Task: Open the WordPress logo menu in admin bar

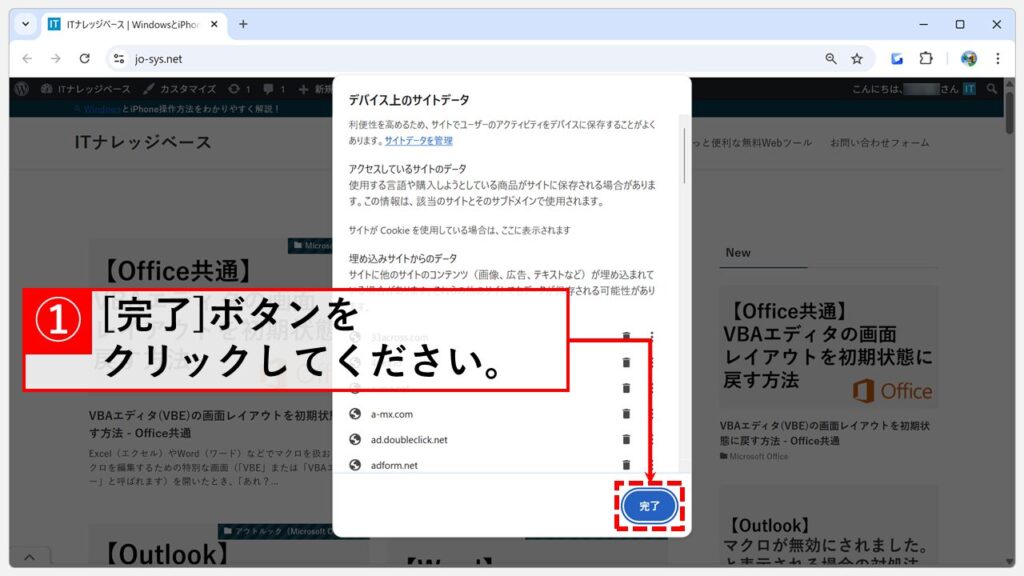Action: [22, 89]
